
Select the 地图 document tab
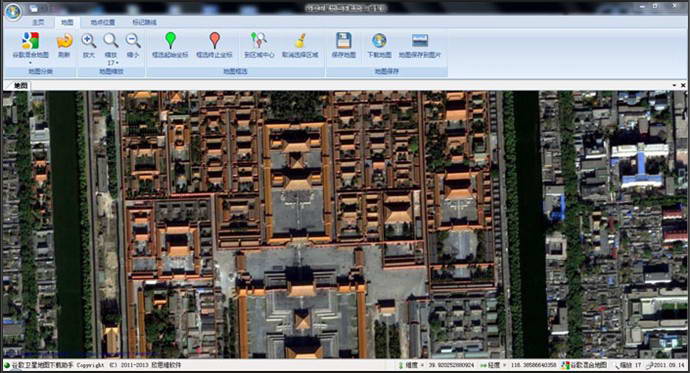click(x=21, y=86)
